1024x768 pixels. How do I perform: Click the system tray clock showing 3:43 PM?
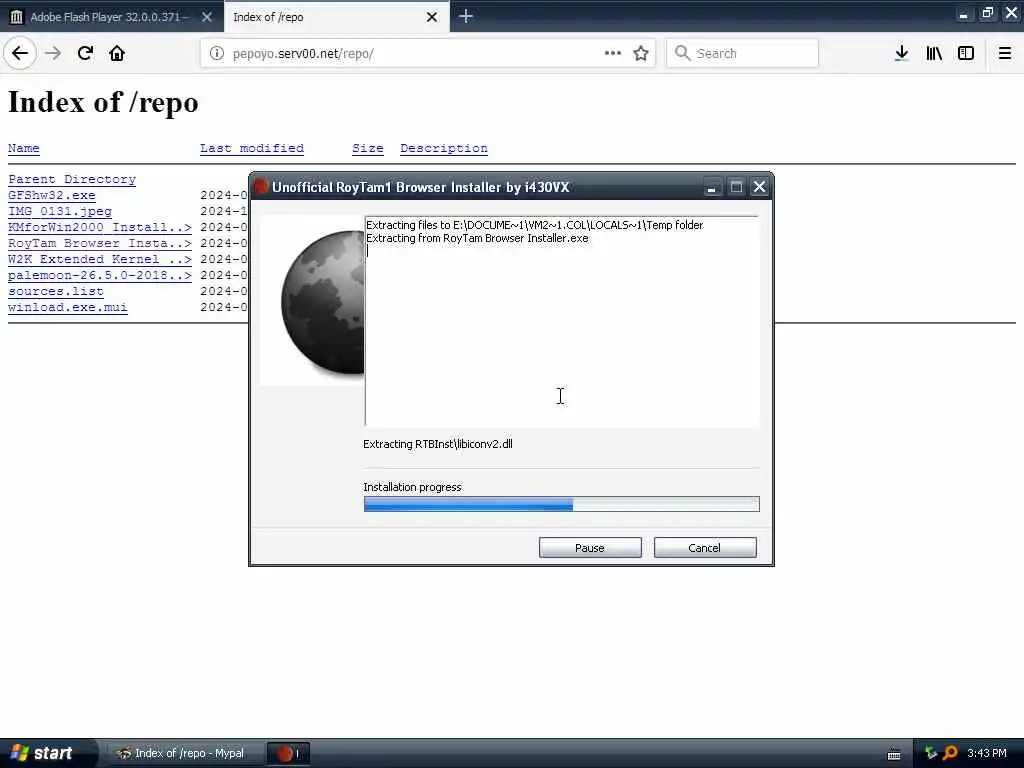(987, 753)
